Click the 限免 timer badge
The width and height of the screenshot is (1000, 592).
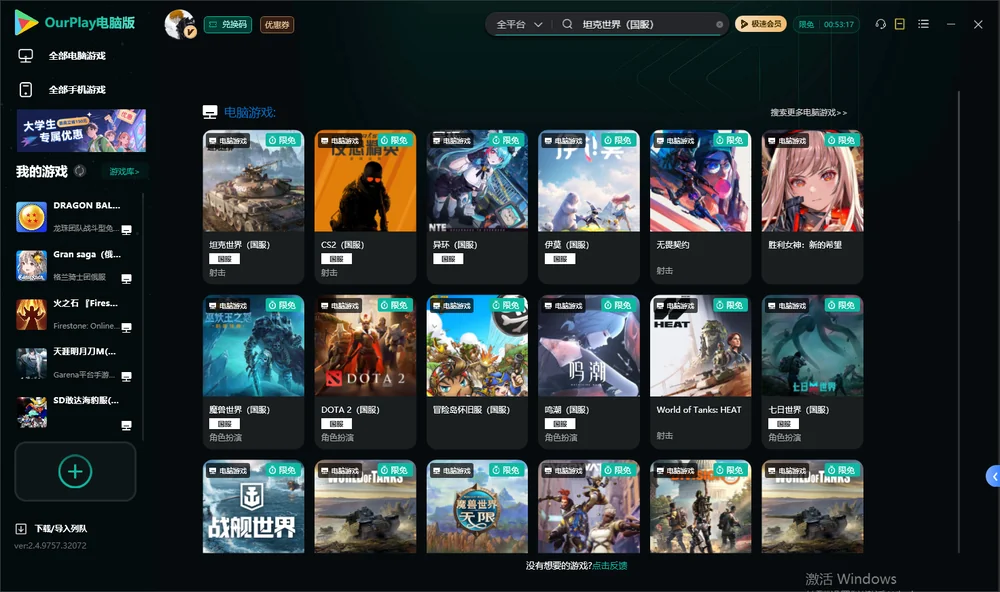[x=827, y=24]
